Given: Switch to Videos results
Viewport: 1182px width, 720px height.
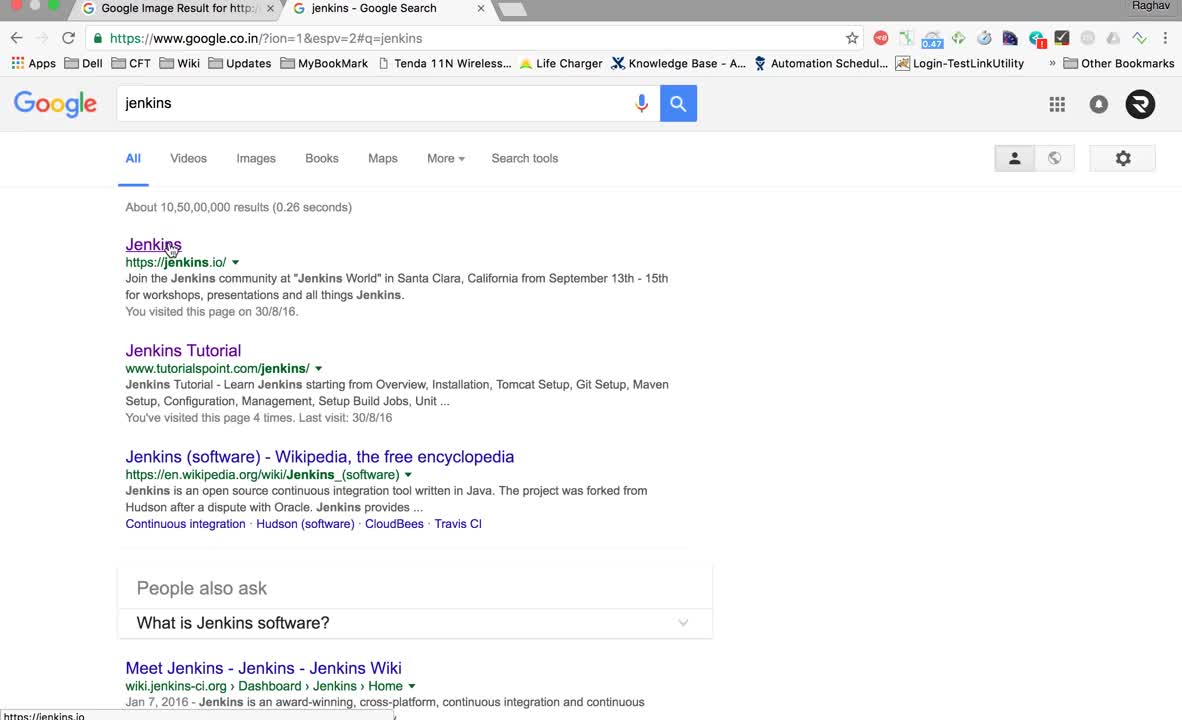Looking at the screenshot, I should [x=188, y=158].
